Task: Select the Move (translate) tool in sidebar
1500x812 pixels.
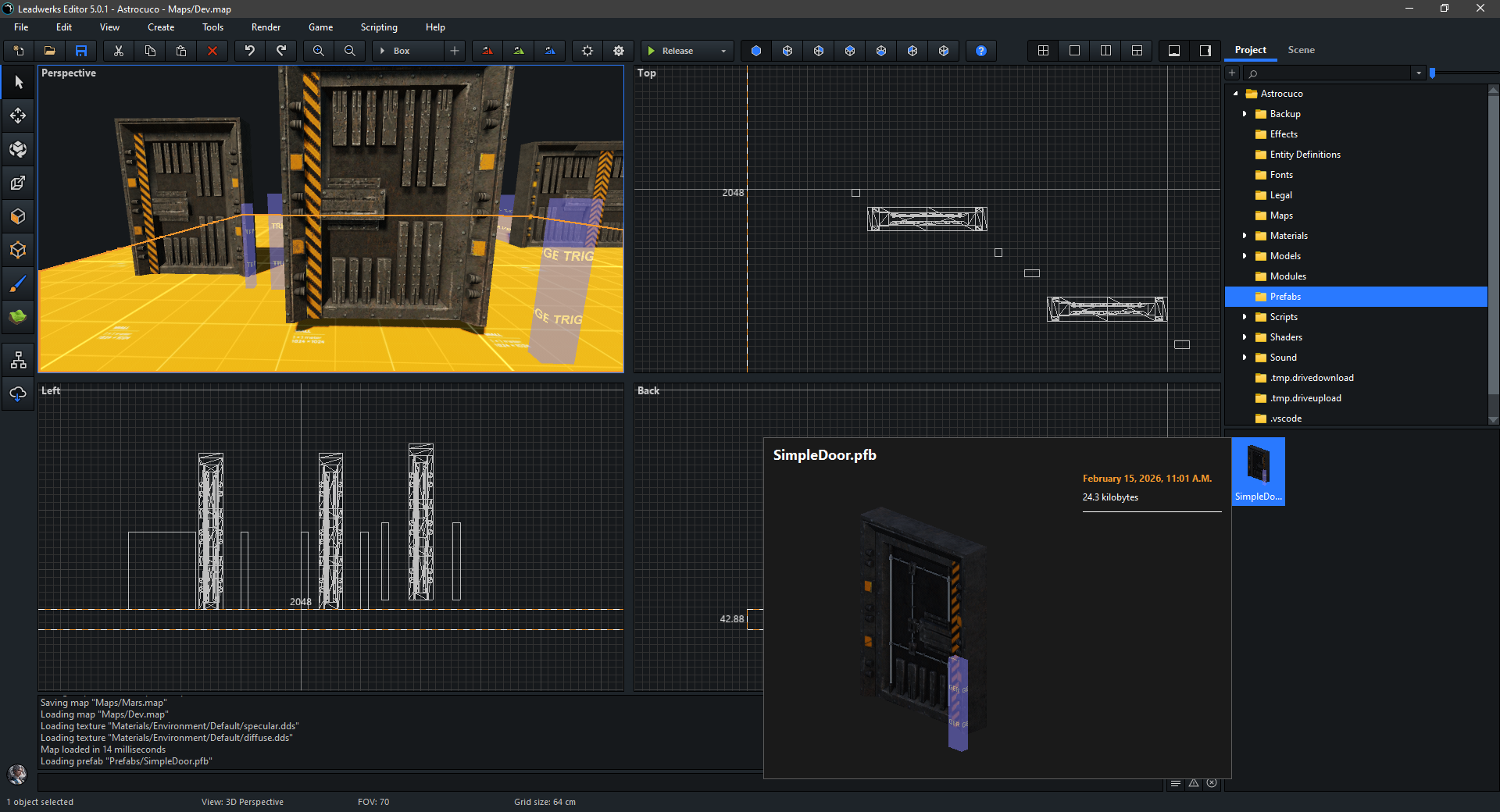Action: 18,116
